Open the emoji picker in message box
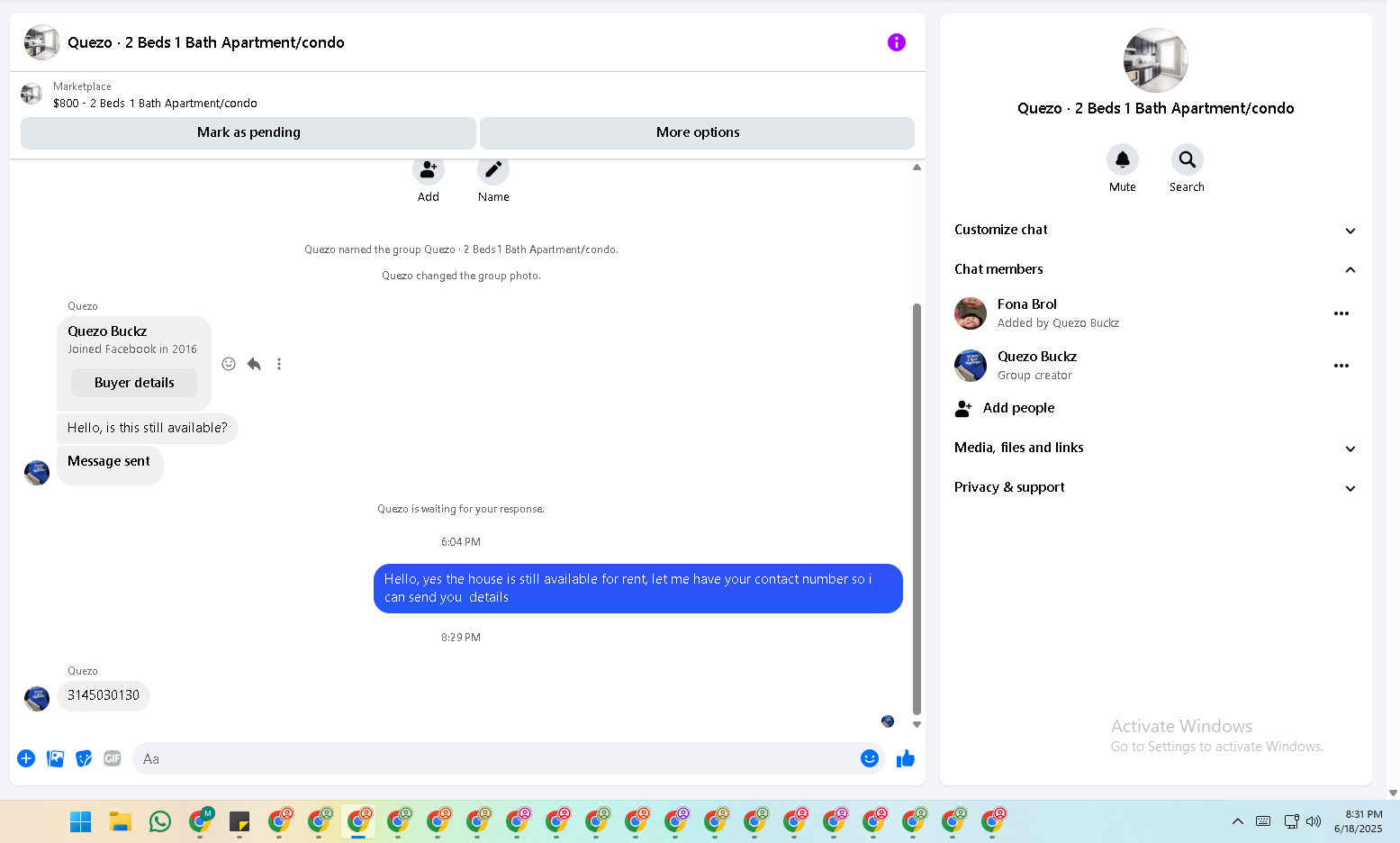 [869, 758]
